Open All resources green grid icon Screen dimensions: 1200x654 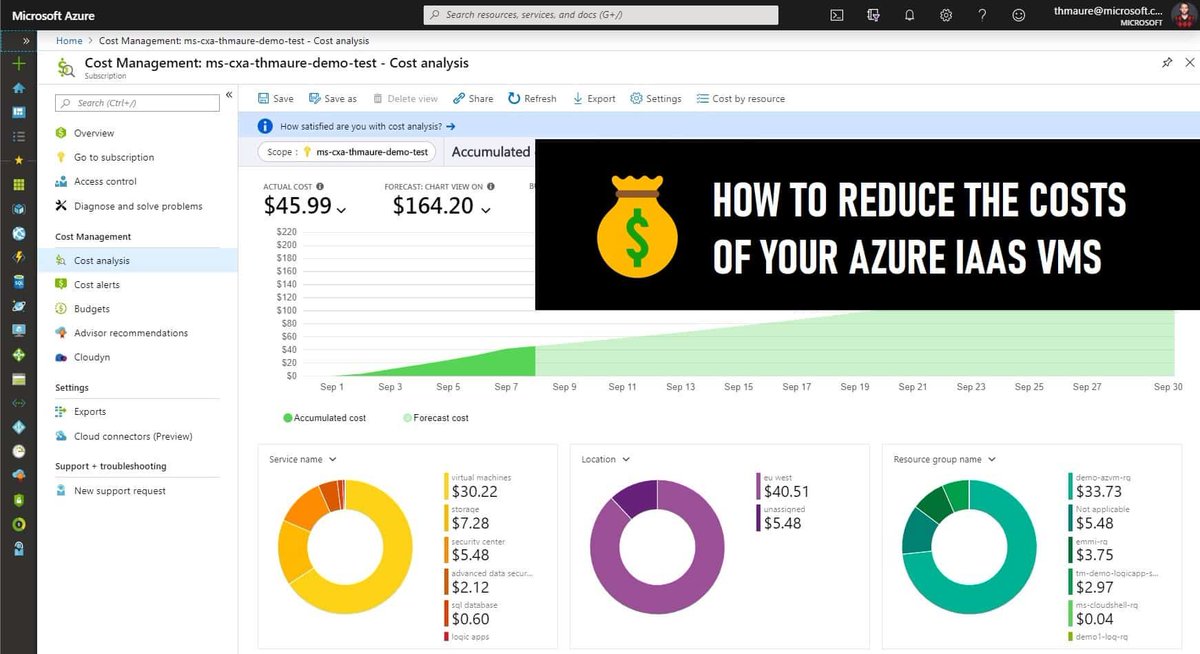[x=18, y=185]
